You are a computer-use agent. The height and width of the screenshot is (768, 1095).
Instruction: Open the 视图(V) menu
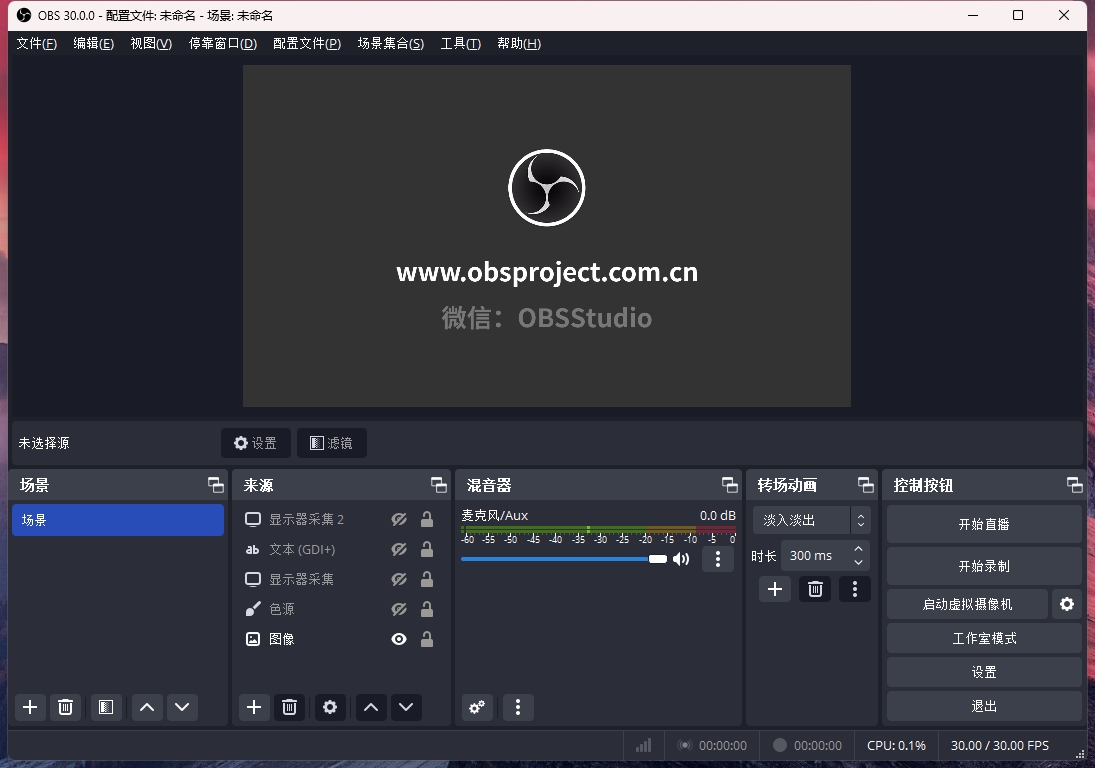pos(151,43)
